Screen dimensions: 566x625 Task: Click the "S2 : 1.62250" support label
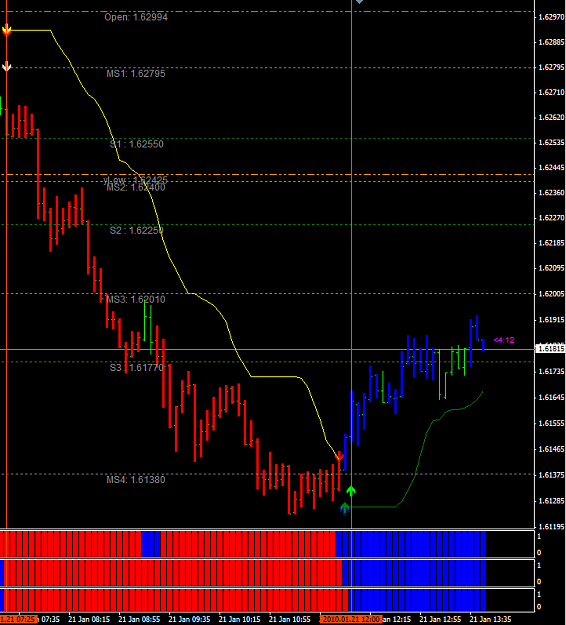click(x=136, y=230)
